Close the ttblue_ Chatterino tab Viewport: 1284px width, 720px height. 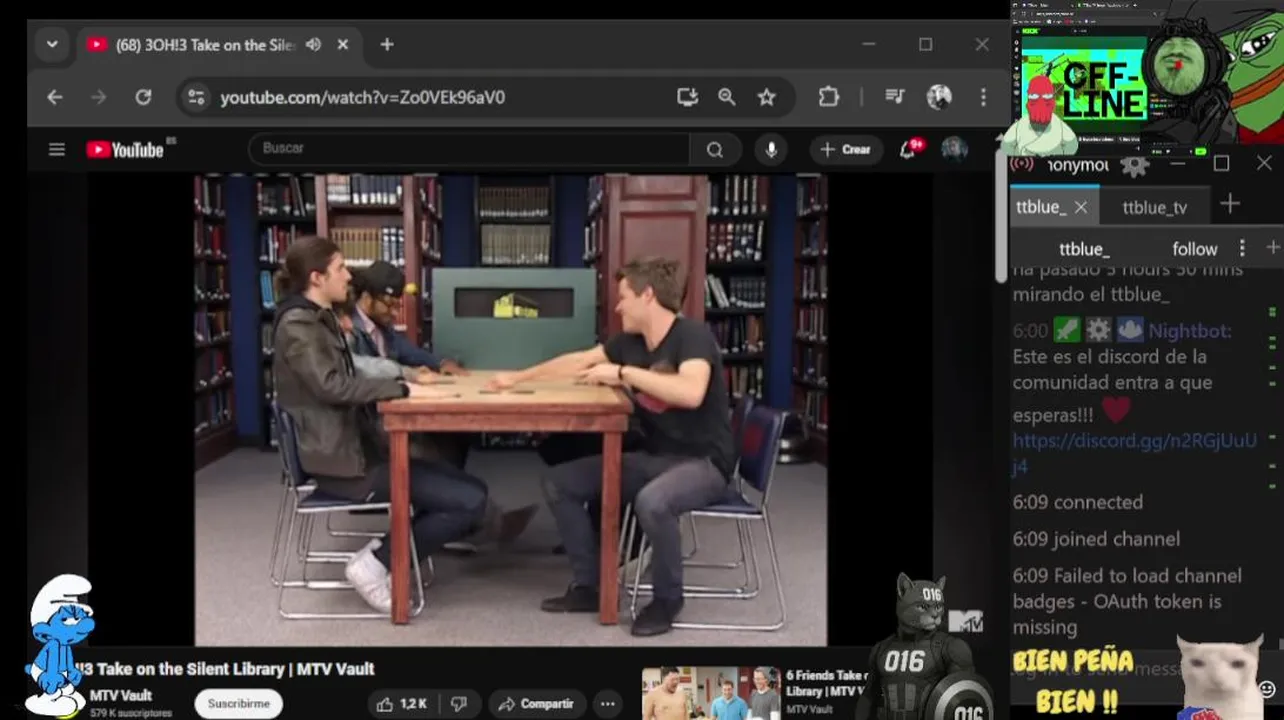click(x=1080, y=207)
